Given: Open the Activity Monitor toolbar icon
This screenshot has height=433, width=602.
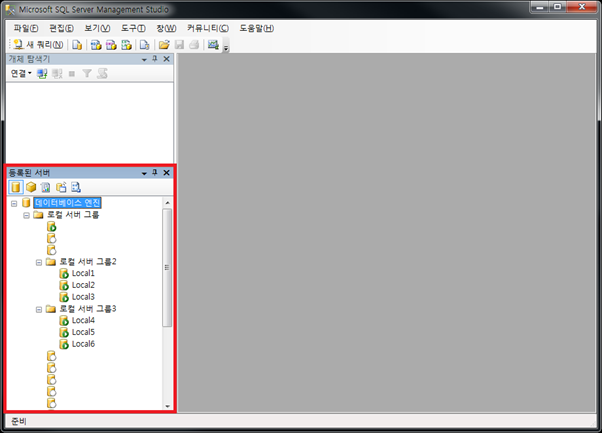Looking at the screenshot, I should (x=213, y=45).
